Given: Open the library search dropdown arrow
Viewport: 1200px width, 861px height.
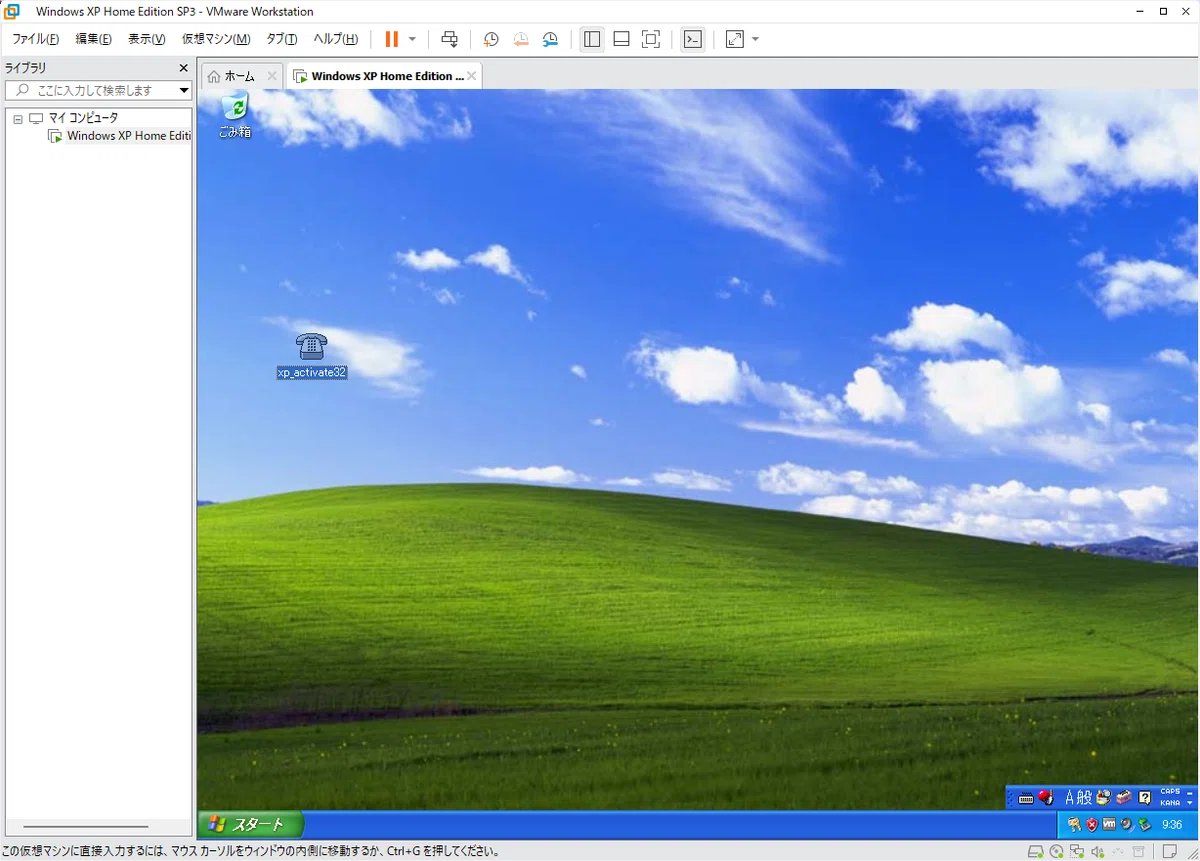Looking at the screenshot, I should click(184, 90).
